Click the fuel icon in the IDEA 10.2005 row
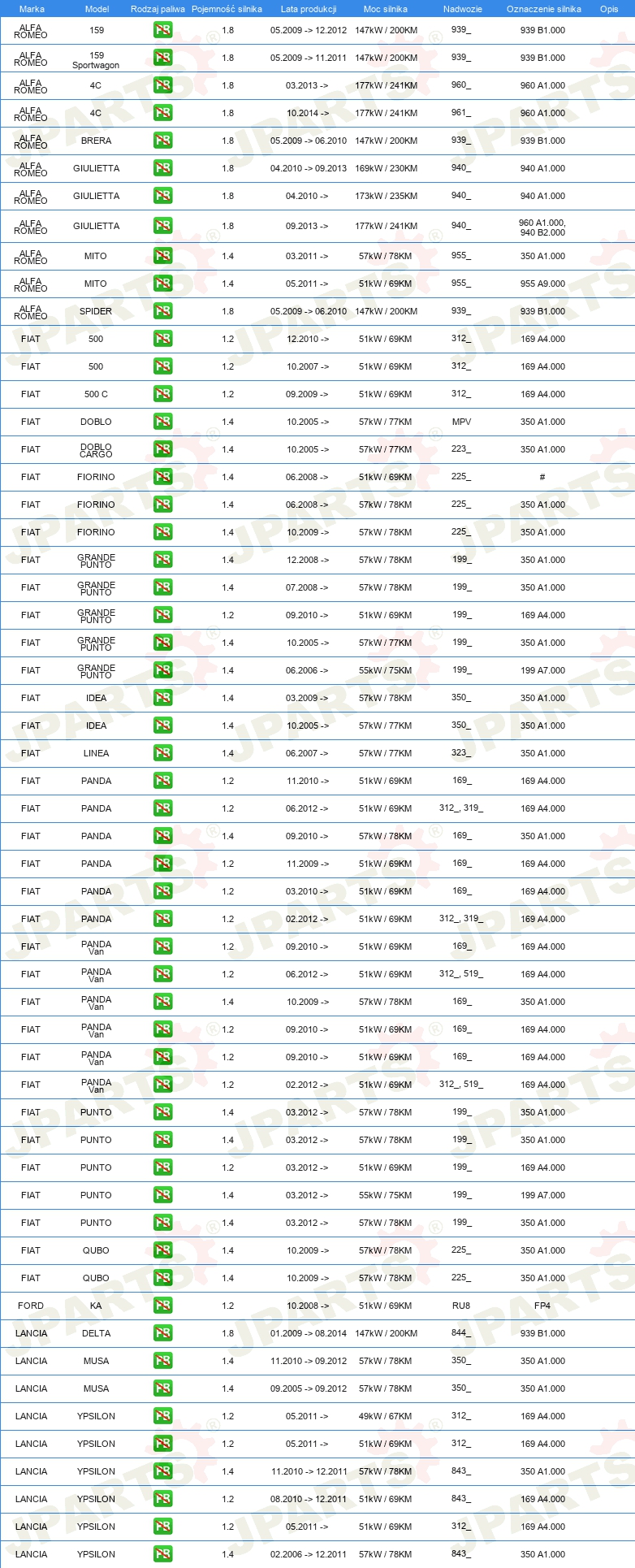Image resolution: width=635 pixels, height=1568 pixels. pos(163,726)
